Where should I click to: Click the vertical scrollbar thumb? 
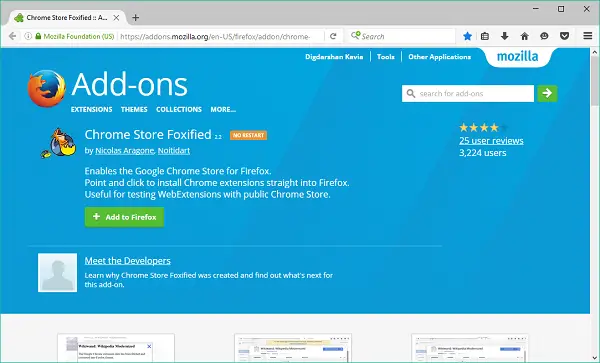[x=595, y=81]
